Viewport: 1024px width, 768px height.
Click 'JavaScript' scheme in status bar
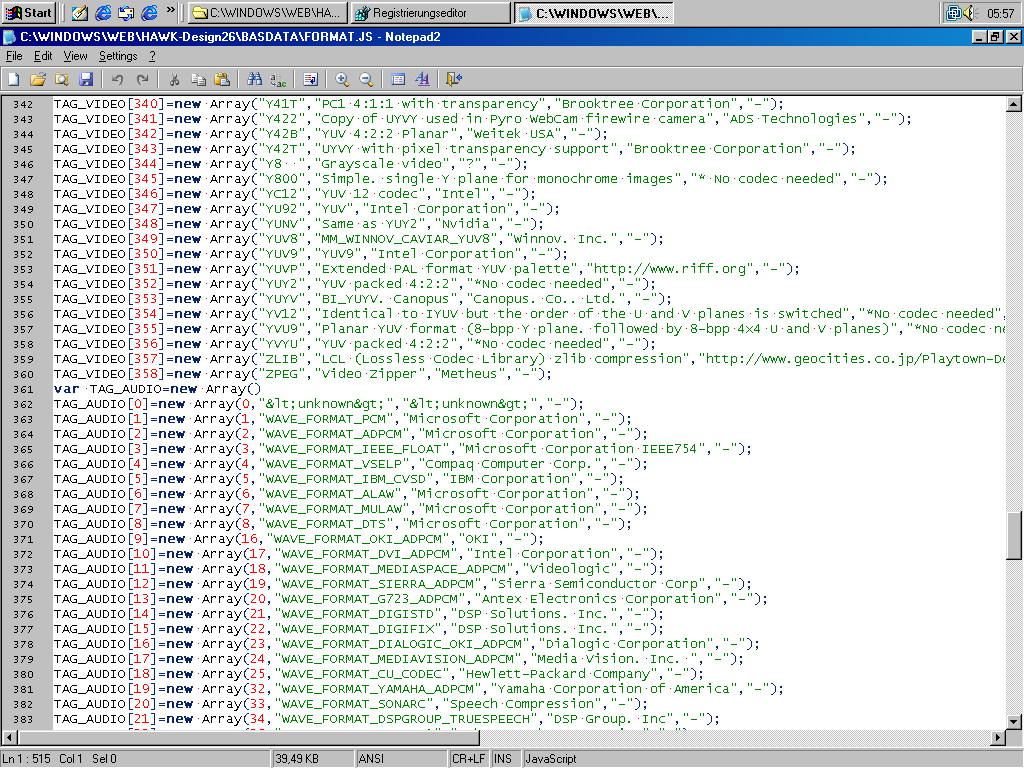pyautogui.click(x=551, y=759)
